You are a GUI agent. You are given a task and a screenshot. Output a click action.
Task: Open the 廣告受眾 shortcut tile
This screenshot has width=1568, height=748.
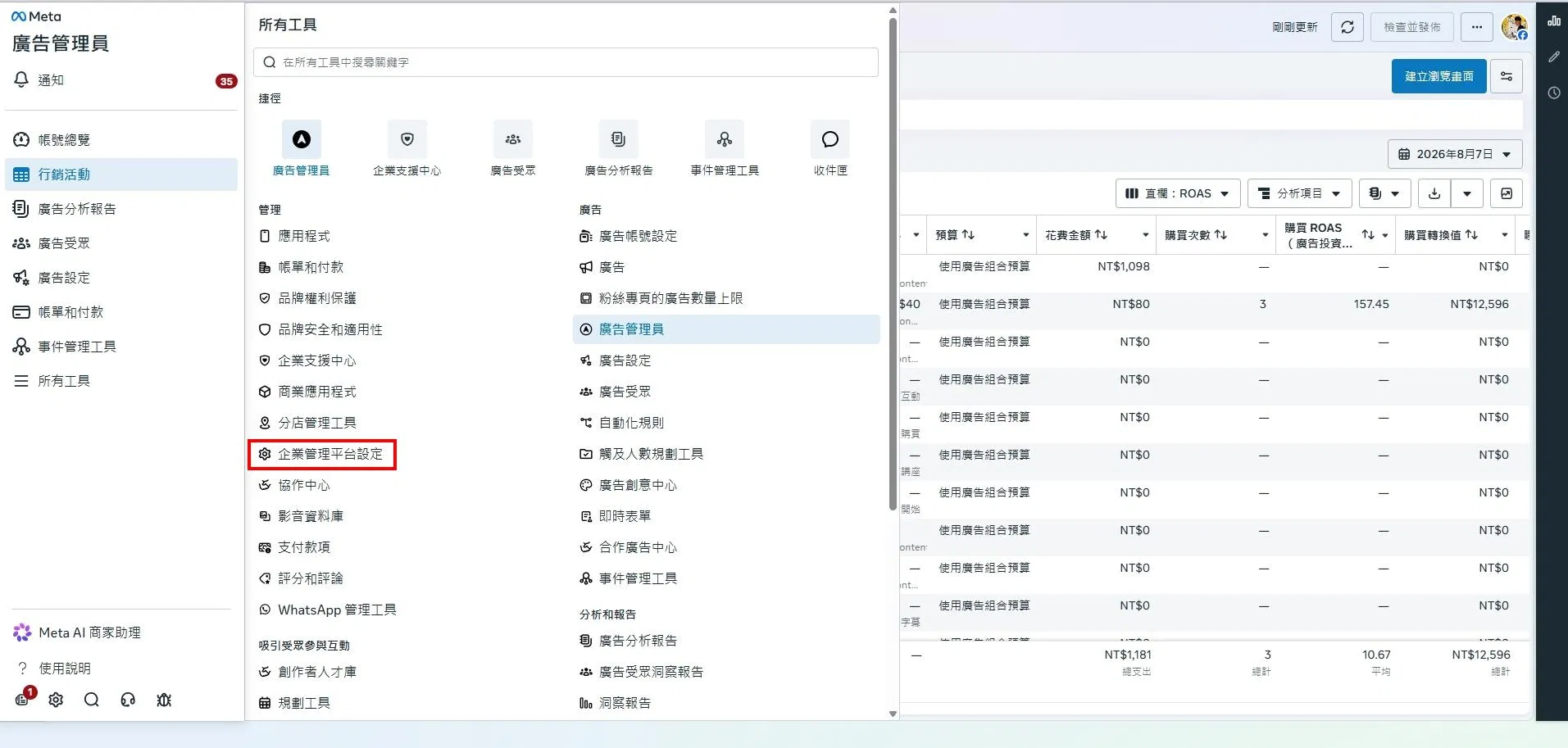pos(513,148)
